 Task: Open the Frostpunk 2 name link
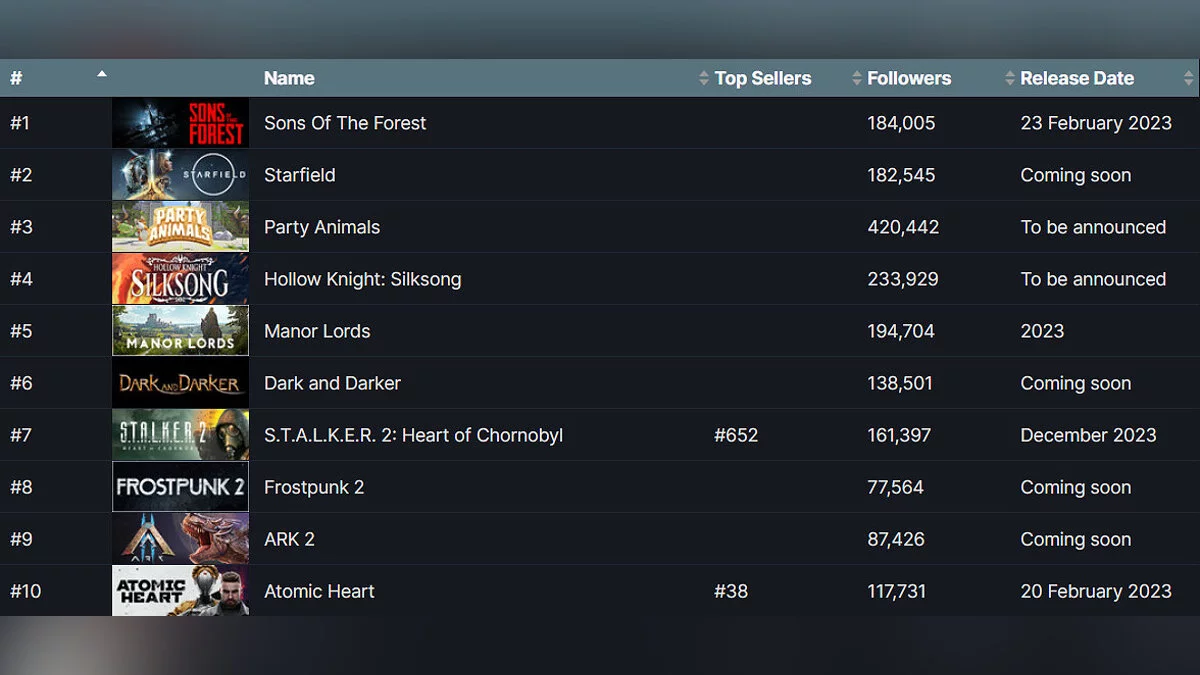pyautogui.click(x=313, y=487)
